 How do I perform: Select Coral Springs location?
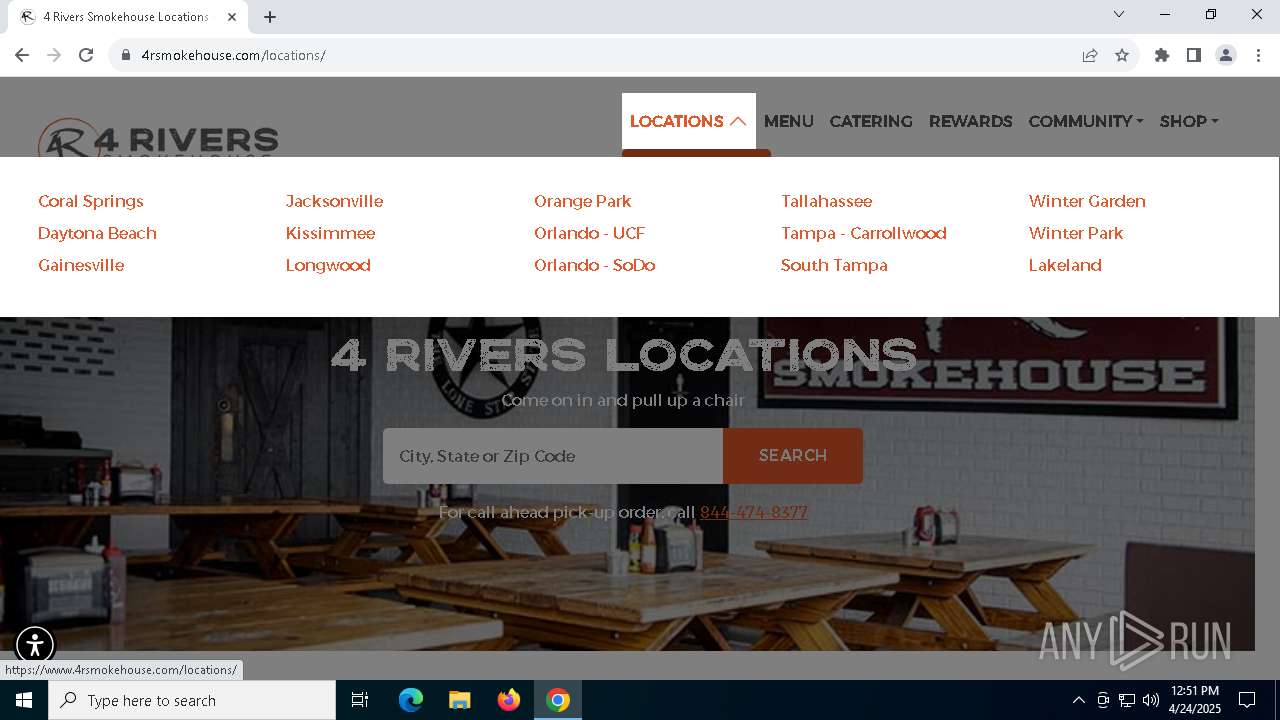(x=91, y=201)
